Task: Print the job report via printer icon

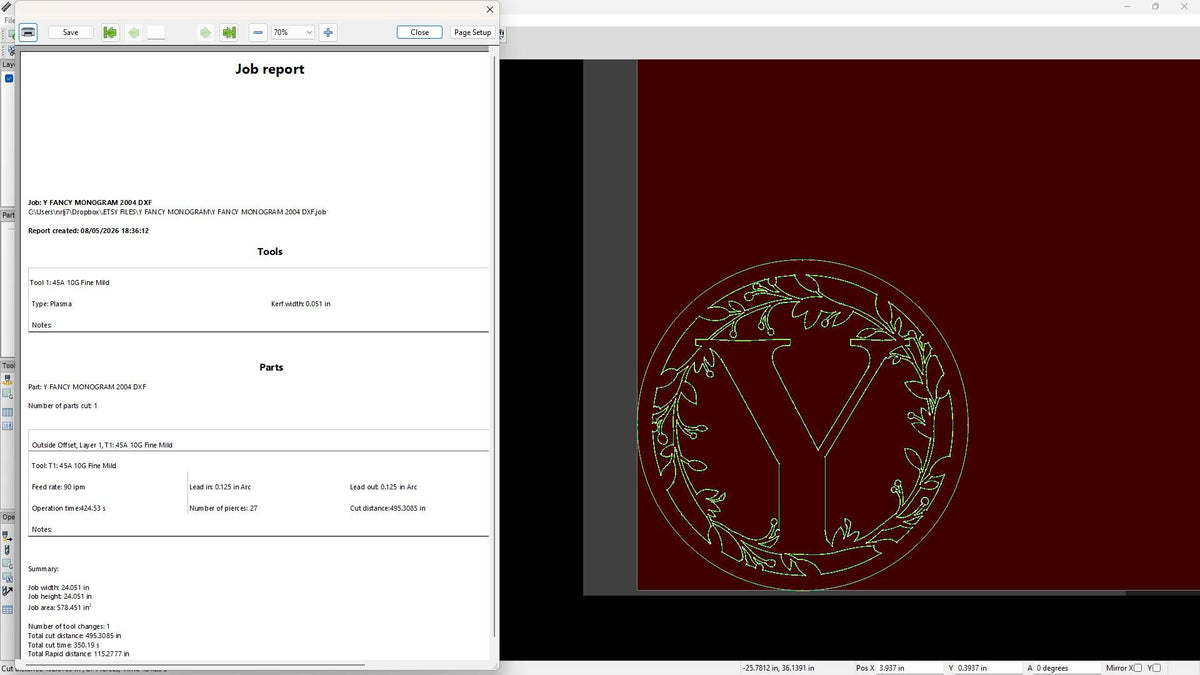Action: 28,32
